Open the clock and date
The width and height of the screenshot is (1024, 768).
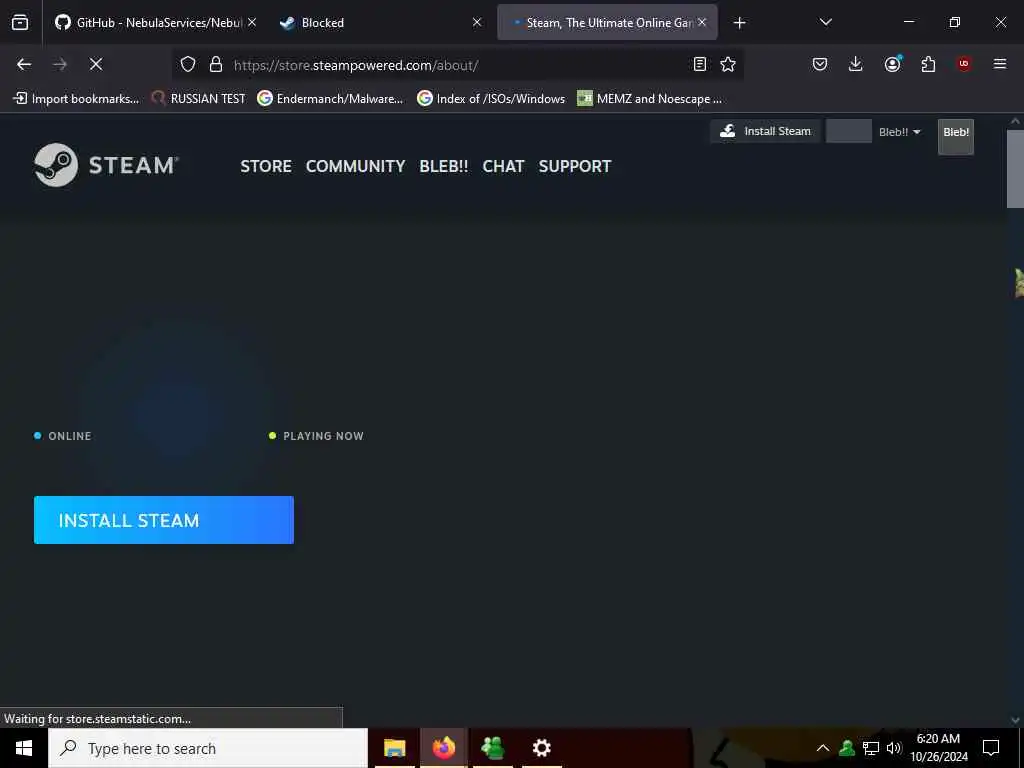[x=938, y=748]
